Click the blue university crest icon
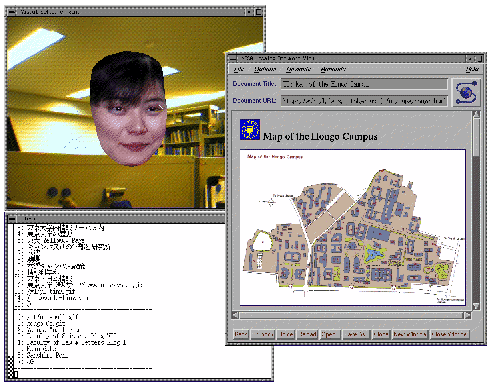Image resolution: width=492 pixels, height=385 pixels. coord(250,129)
